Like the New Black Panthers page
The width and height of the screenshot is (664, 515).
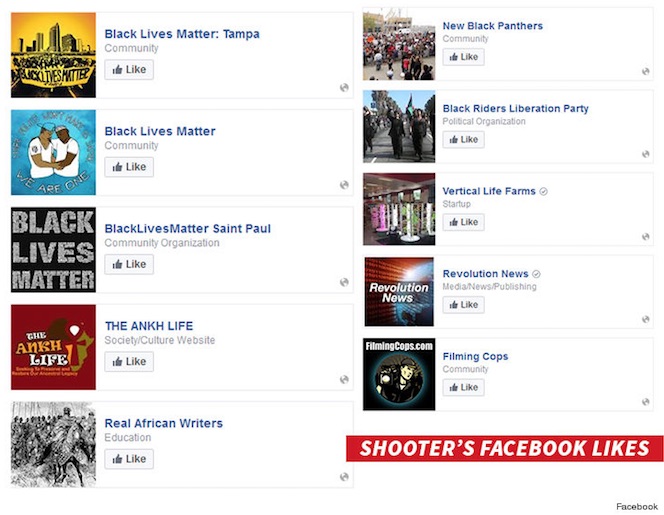tap(464, 57)
